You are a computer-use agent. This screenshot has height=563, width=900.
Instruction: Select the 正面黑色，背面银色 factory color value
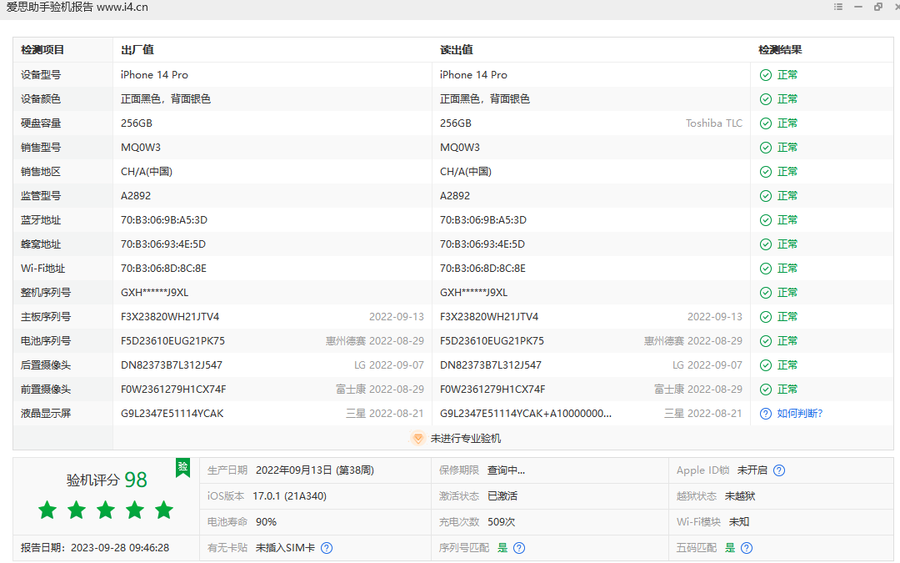[165, 99]
